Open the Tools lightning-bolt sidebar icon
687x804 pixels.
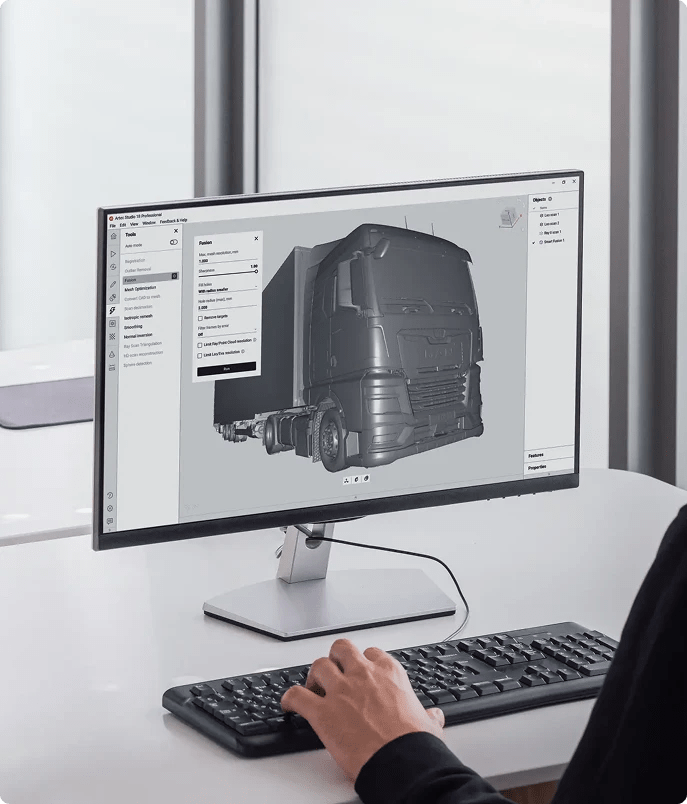[x=112, y=311]
